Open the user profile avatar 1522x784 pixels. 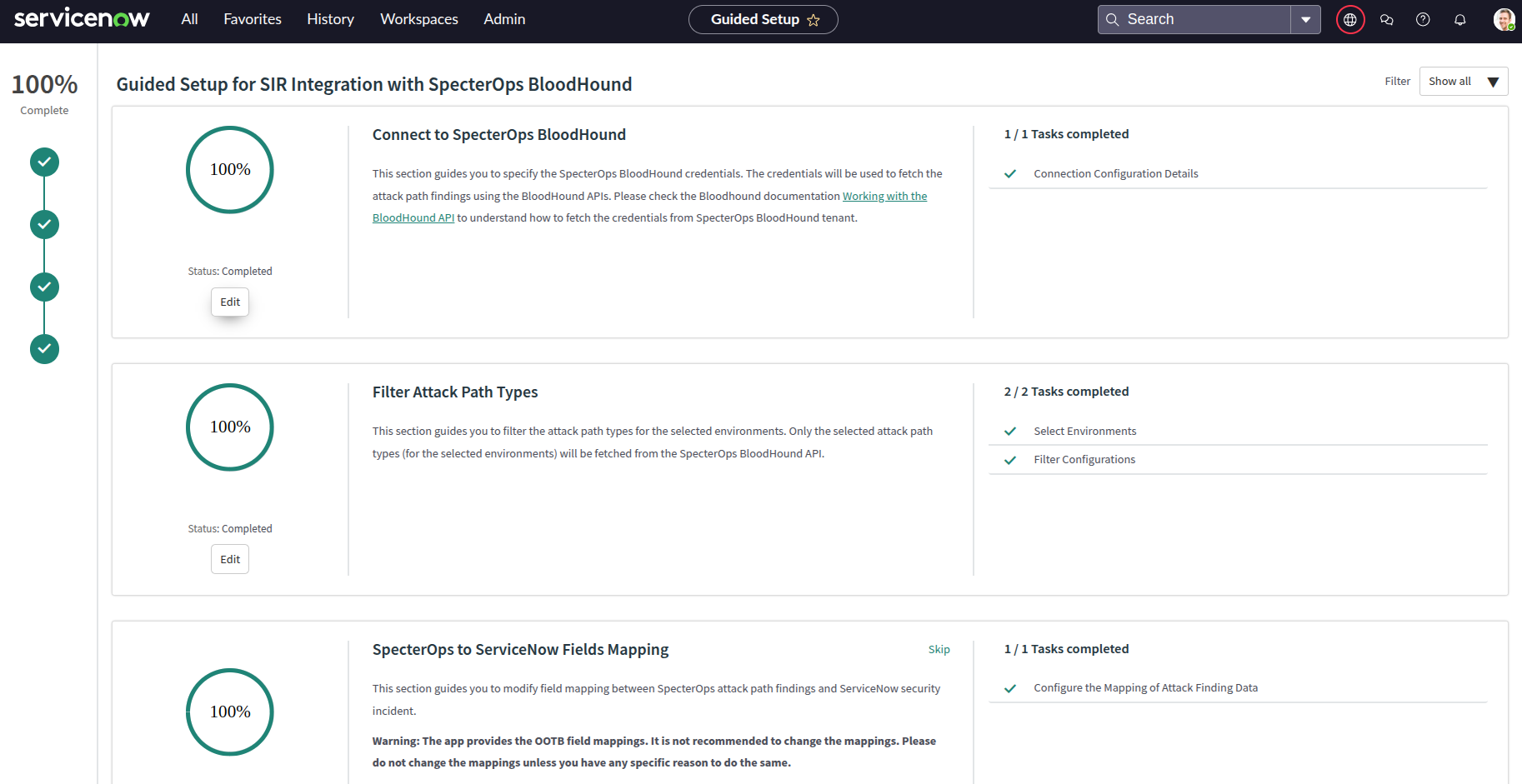(1503, 20)
